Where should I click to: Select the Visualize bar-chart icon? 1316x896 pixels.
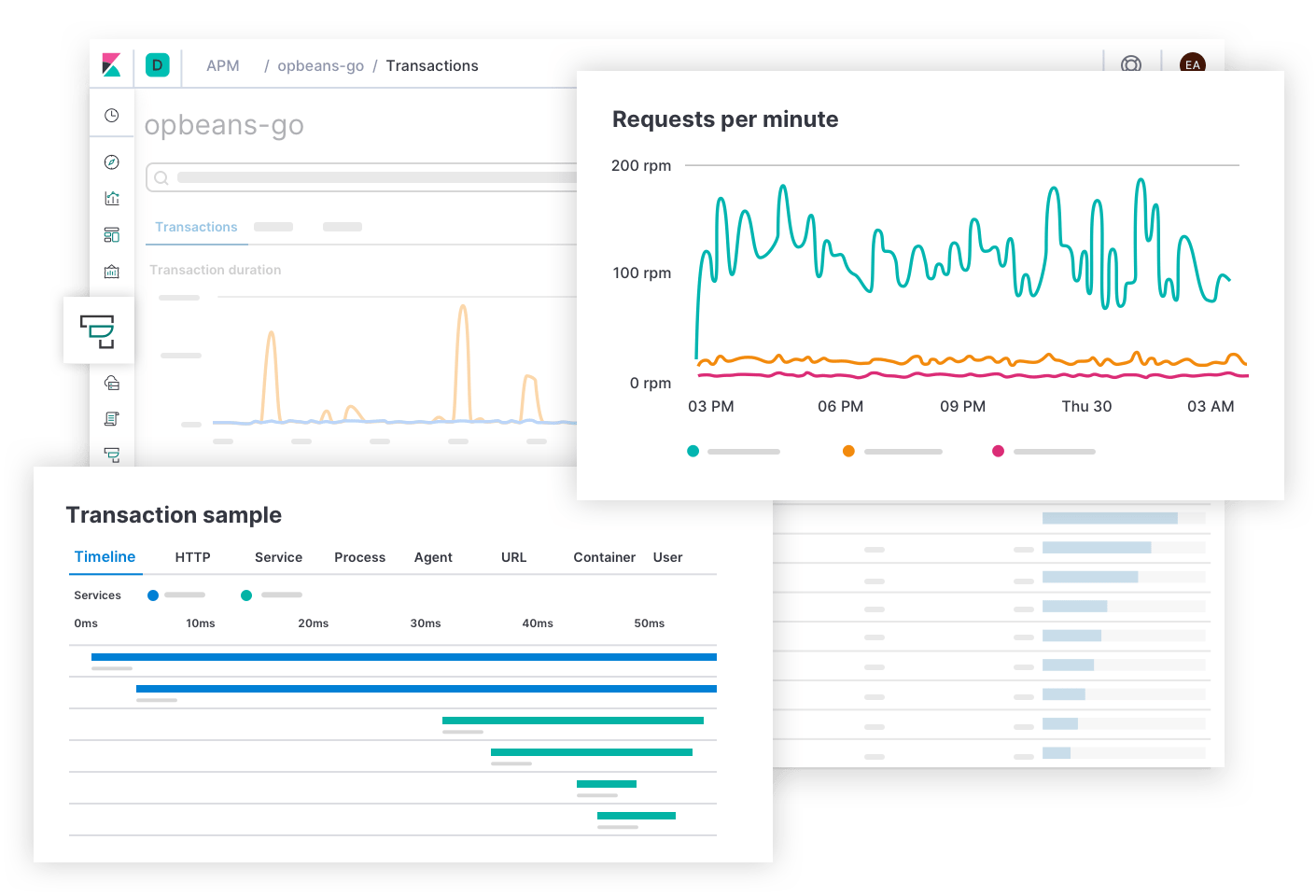click(112, 198)
